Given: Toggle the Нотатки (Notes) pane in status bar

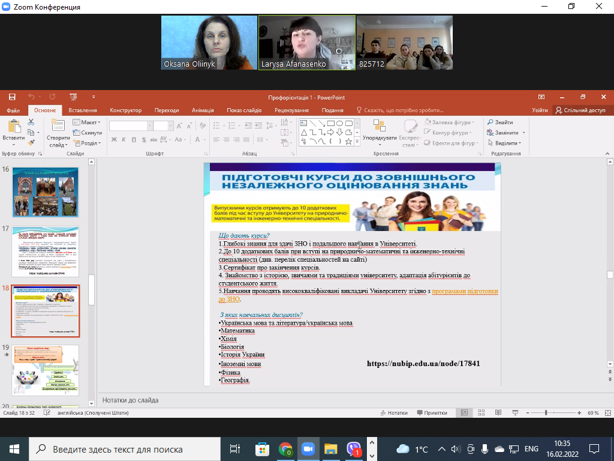Looking at the screenshot, I should click(395, 412).
